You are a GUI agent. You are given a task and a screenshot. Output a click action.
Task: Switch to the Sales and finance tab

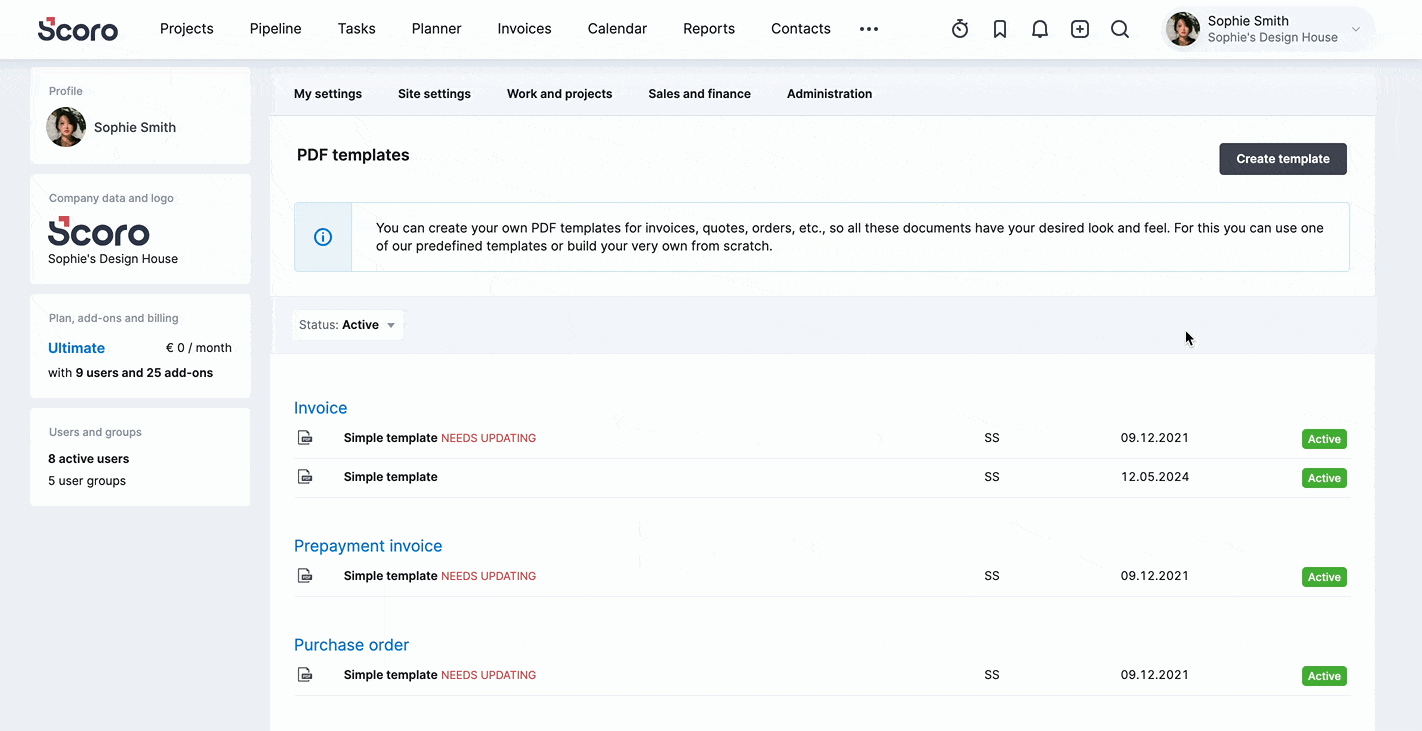tap(699, 94)
